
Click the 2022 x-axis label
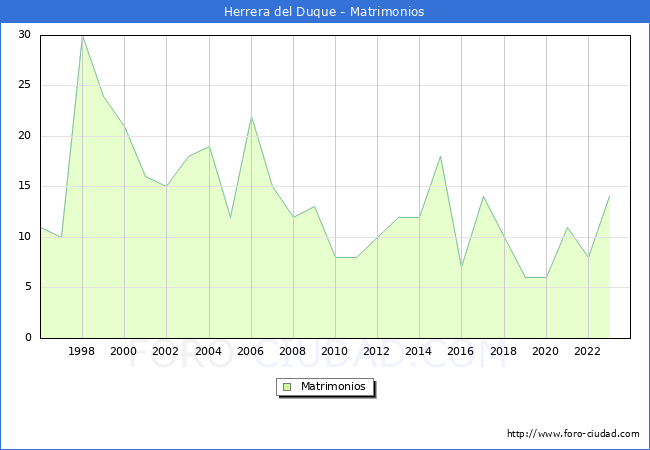point(588,351)
